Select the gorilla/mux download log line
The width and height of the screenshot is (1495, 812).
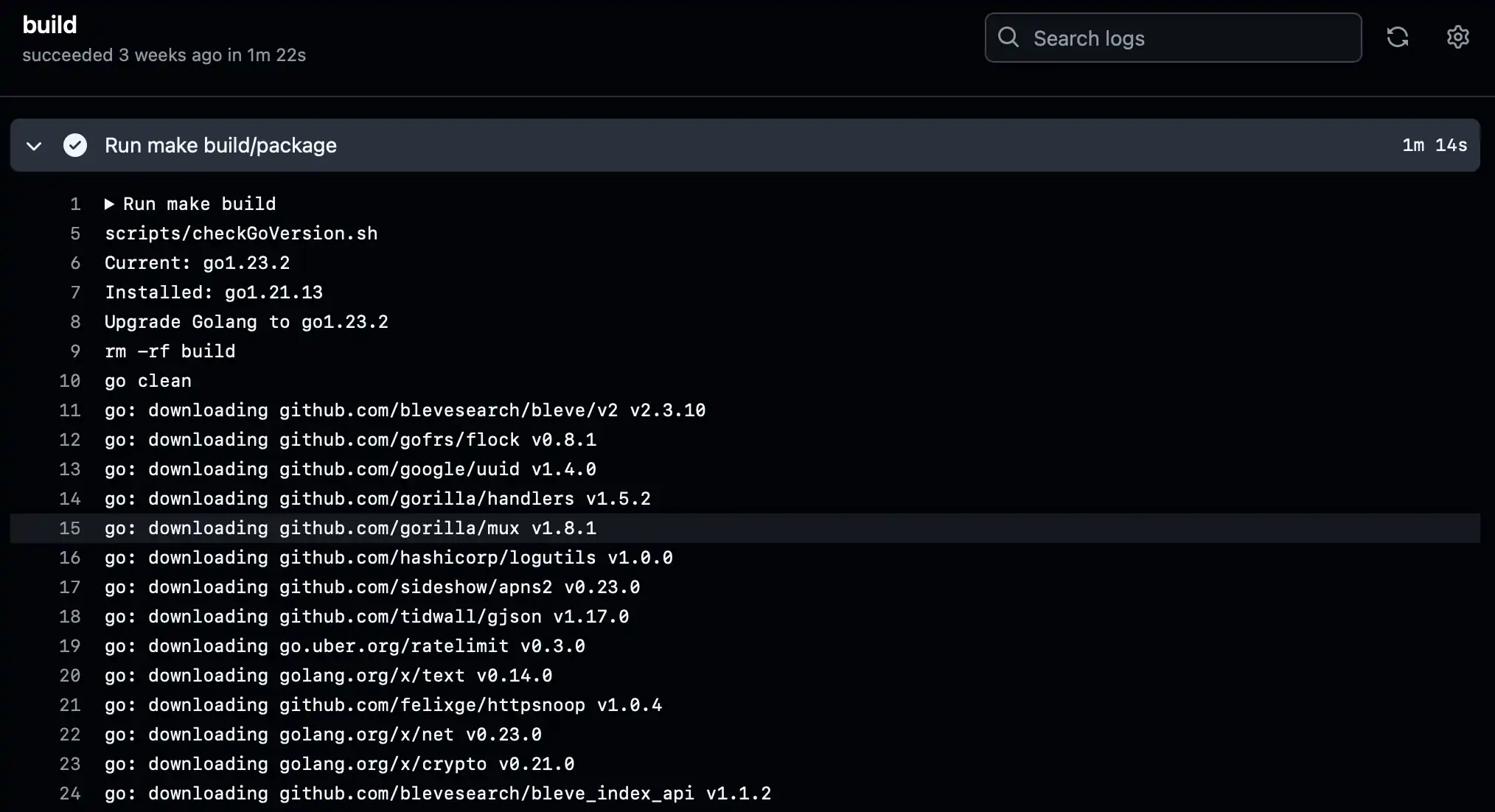(x=351, y=528)
